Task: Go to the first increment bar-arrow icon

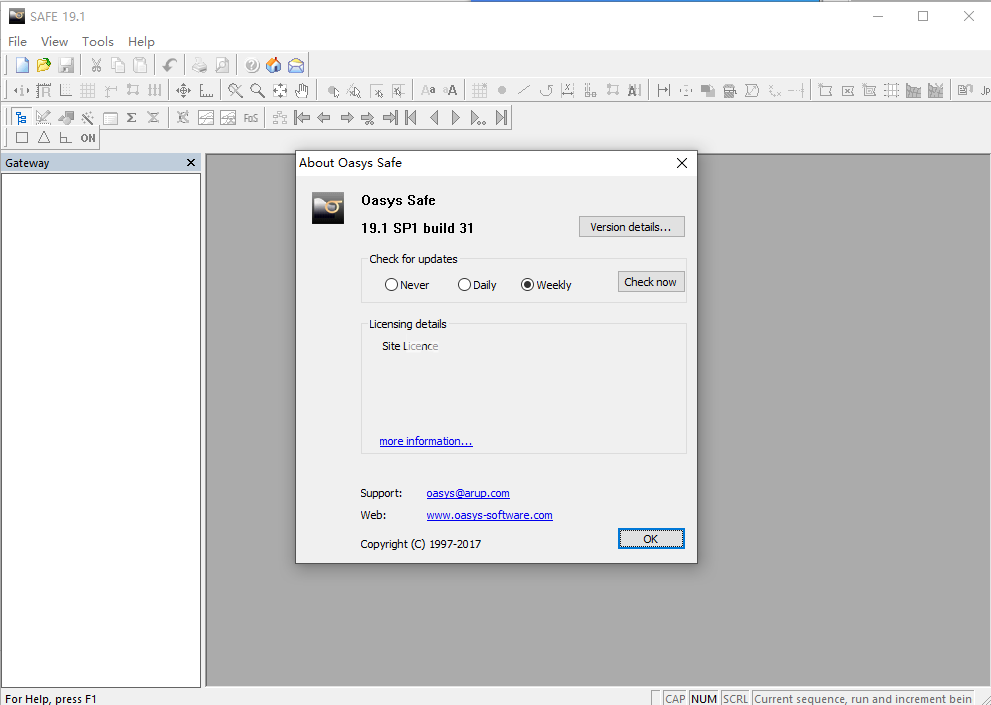Action: point(302,118)
